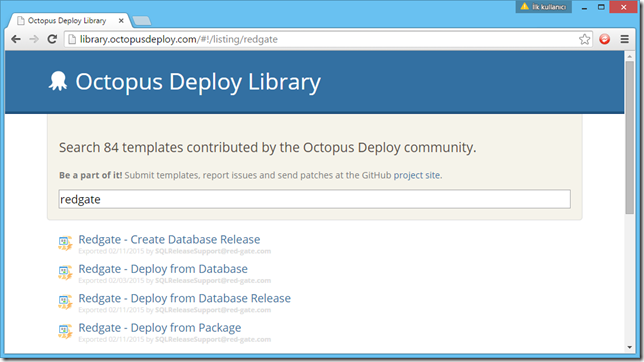The width and height of the screenshot is (644, 362).
Task: Click the vertical scrollbar thumb
Action: [630, 137]
